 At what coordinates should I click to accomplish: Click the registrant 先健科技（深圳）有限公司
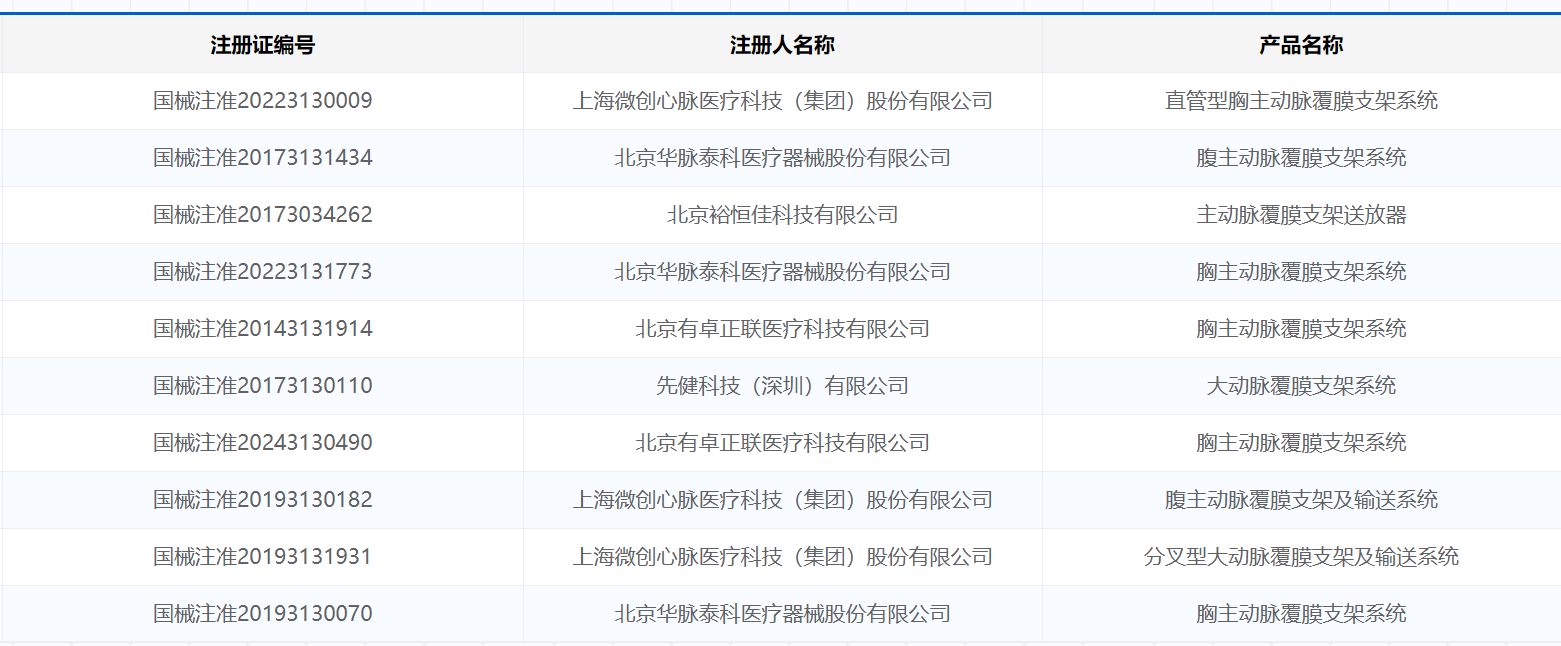pyautogui.click(x=782, y=386)
